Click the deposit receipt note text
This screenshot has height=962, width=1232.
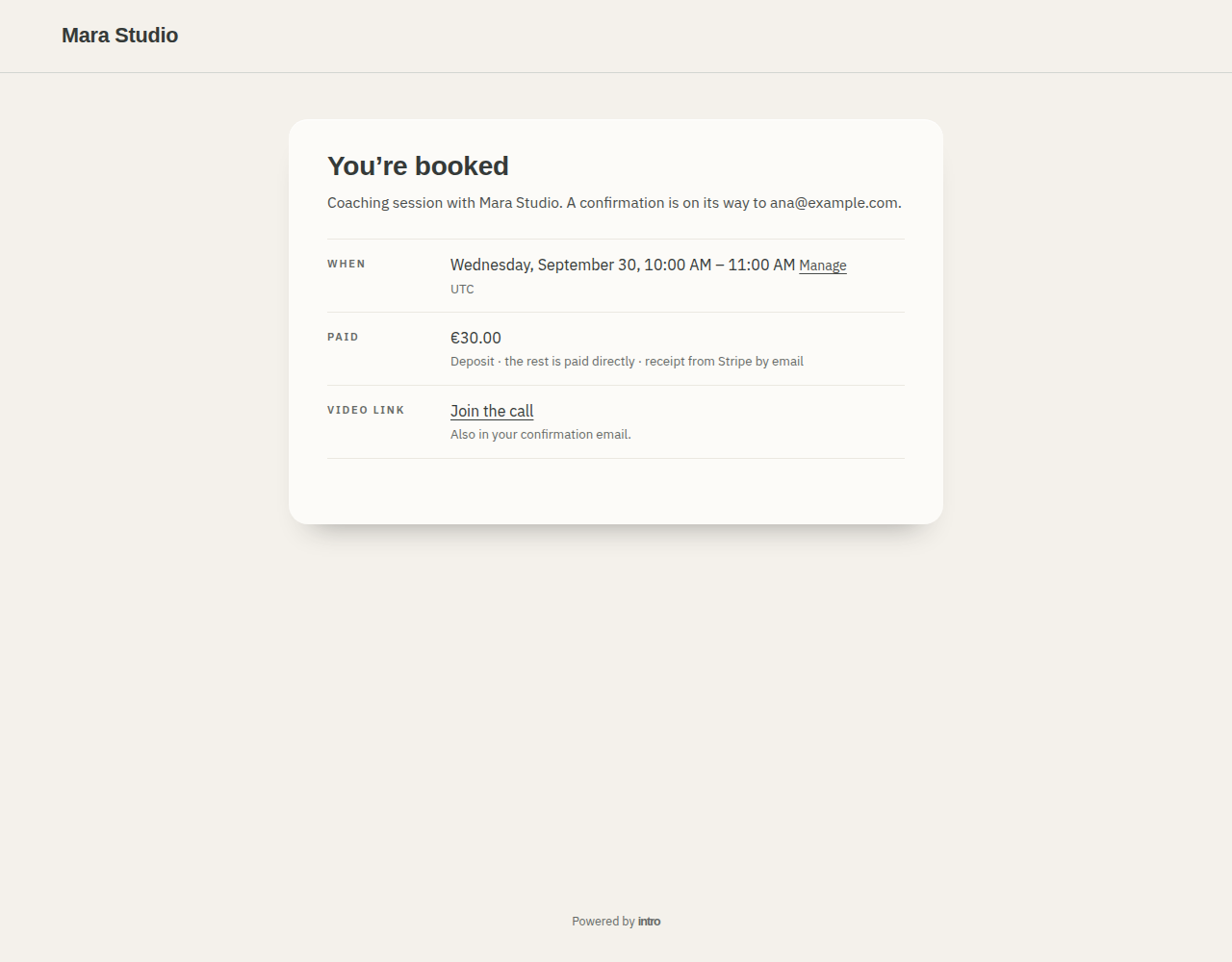point(627,362)
